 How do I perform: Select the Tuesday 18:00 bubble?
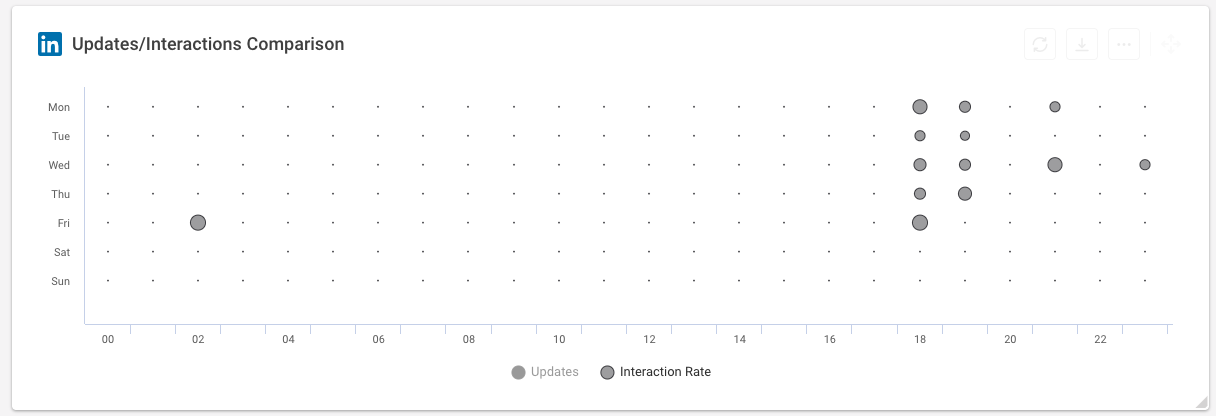(920, 135)
